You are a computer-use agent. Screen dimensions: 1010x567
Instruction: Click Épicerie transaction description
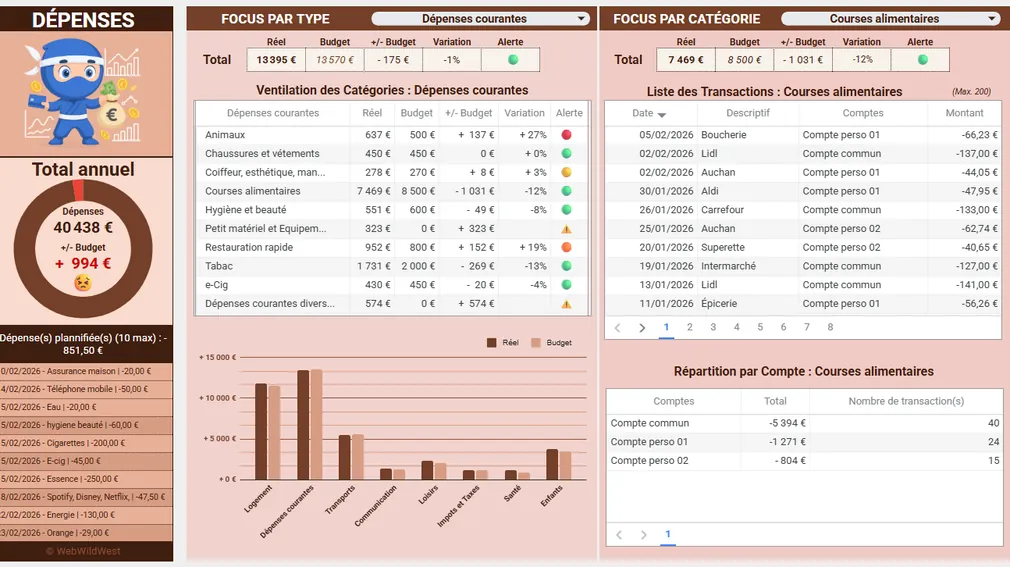[x=719, y=303]
